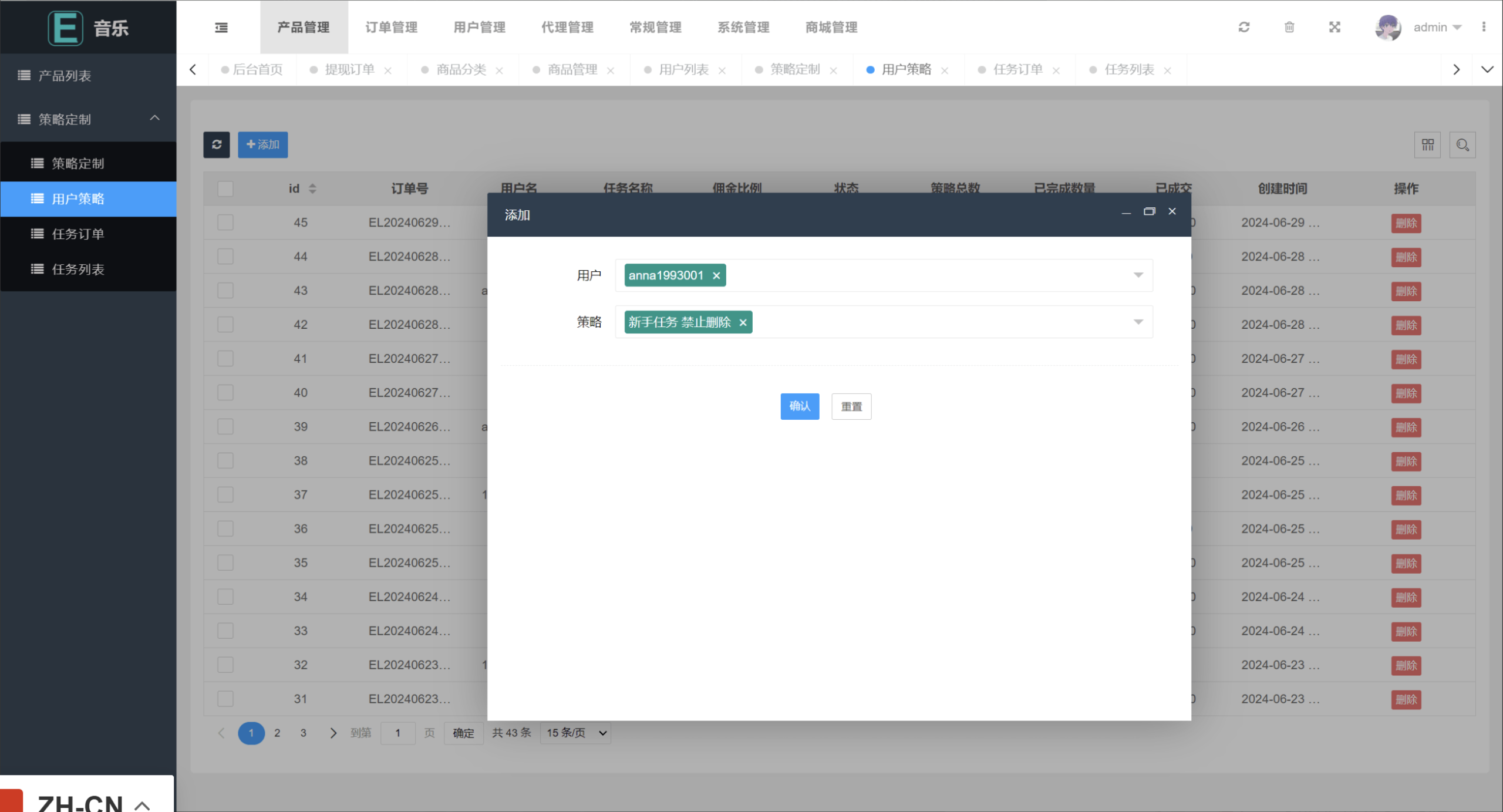Screen dimensions: 1503x812
Task: Collapse sidebar with the menu fold icon
Action: point(221,28)
